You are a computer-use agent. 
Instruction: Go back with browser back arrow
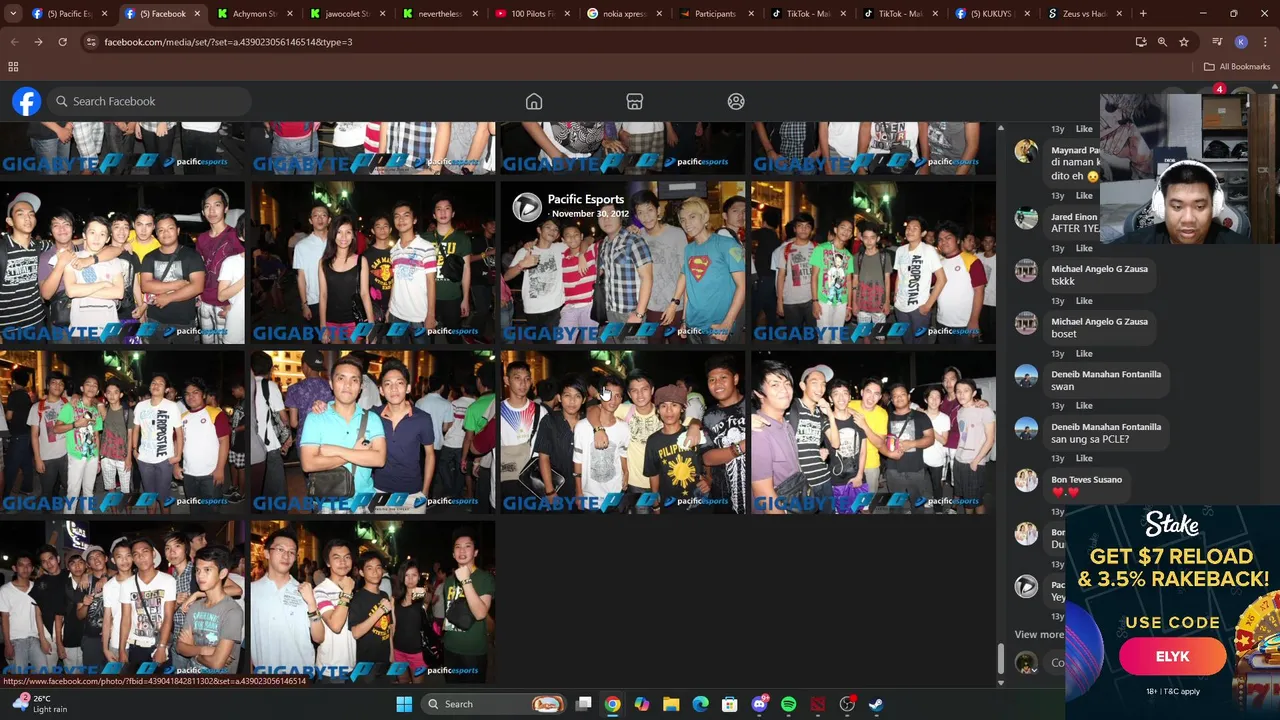pos(14,42)
